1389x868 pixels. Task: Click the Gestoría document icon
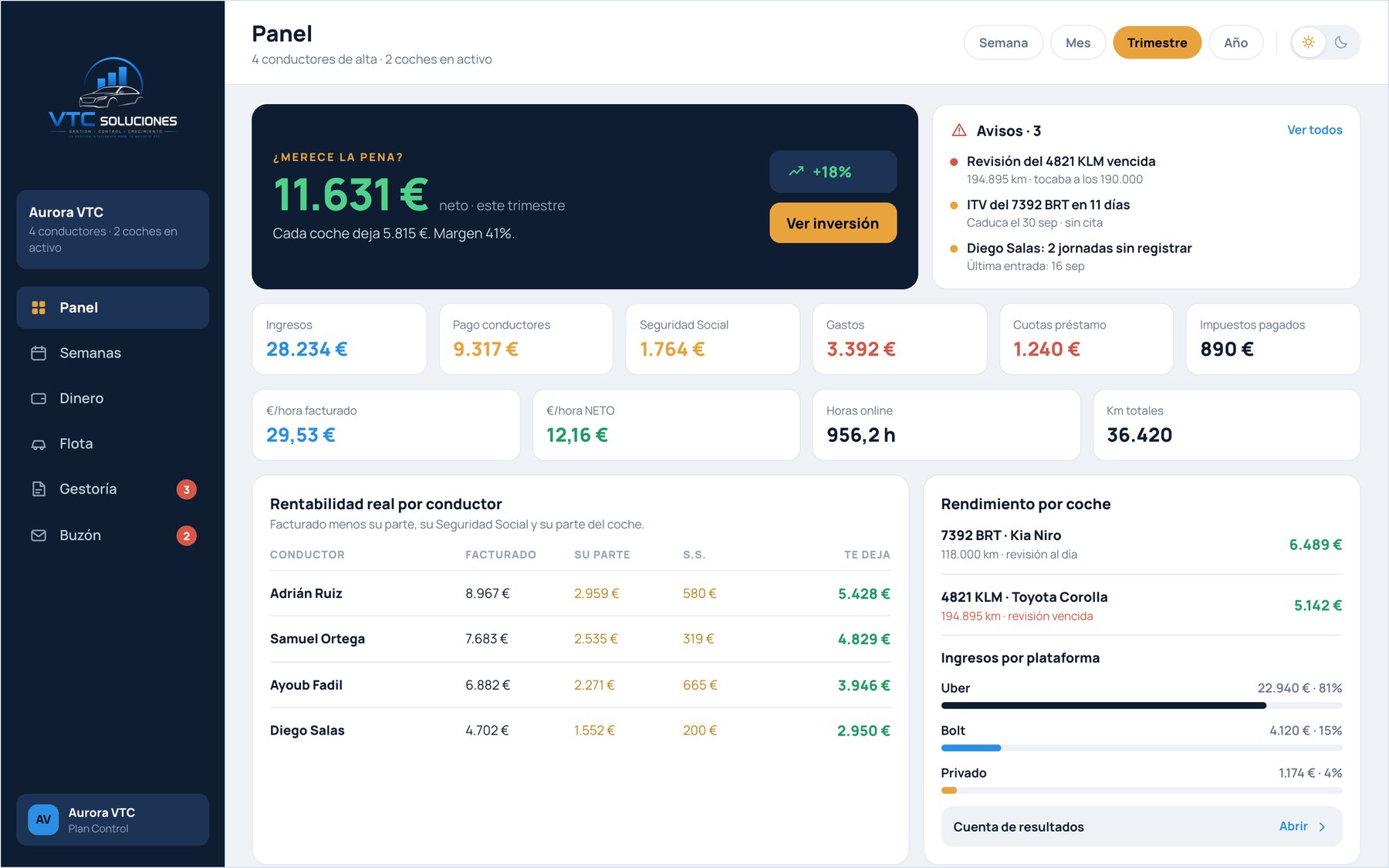click(39, 489)
